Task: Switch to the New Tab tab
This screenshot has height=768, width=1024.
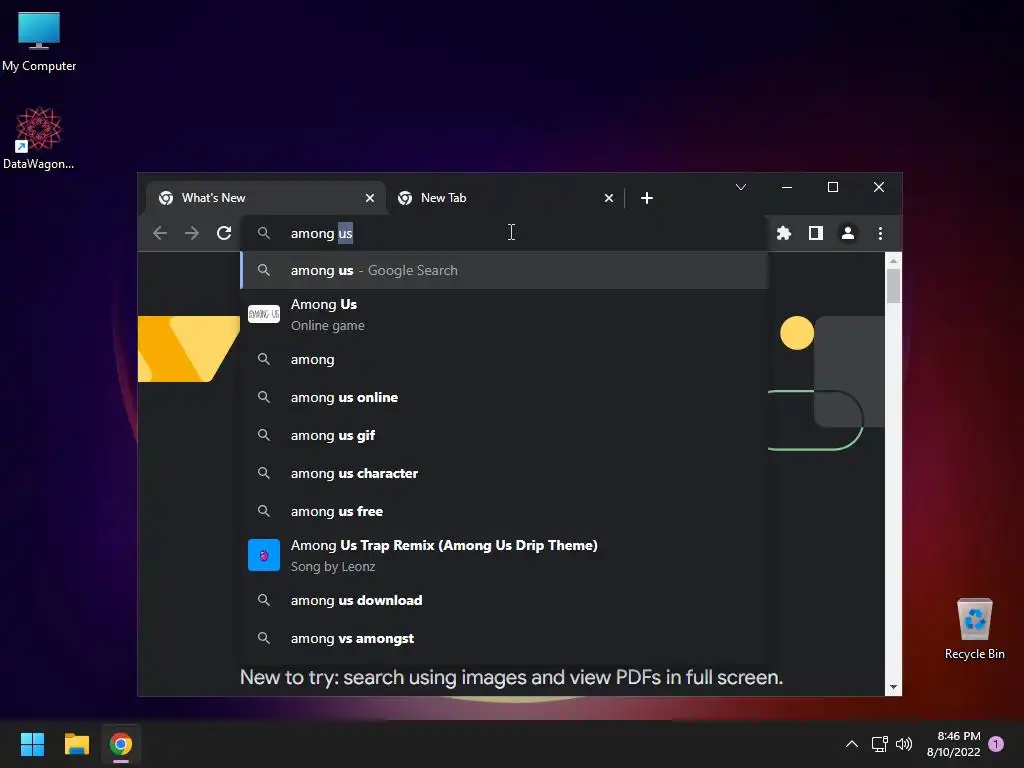Action: click(505, 198)
